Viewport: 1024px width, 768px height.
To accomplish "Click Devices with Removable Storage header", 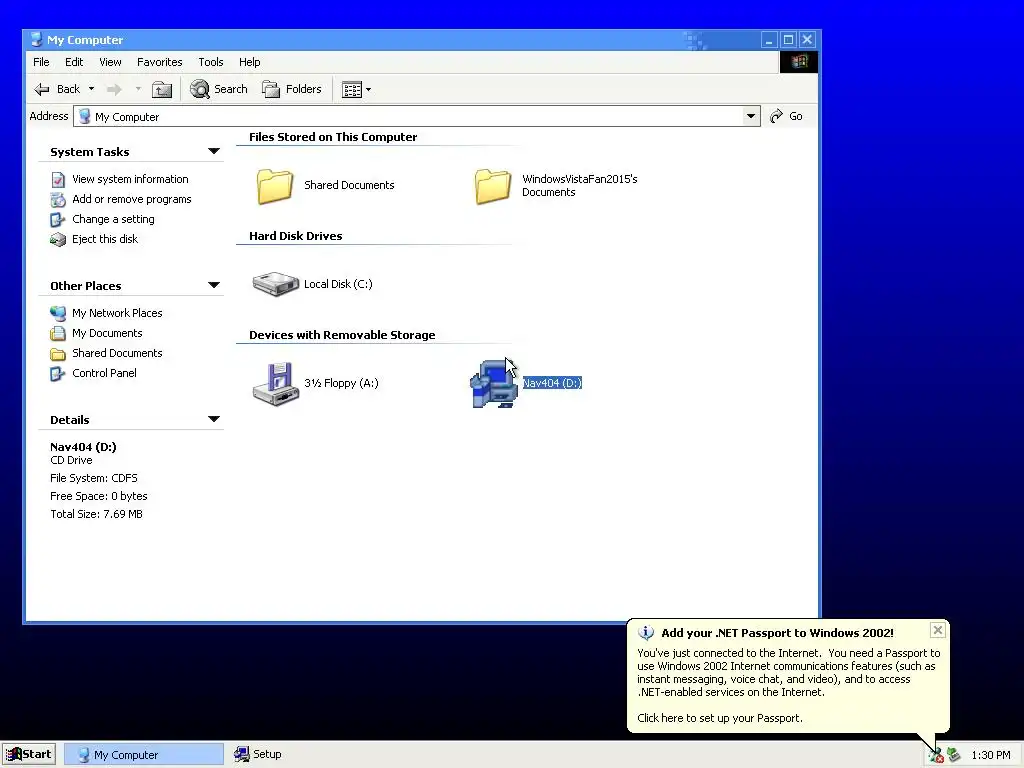I will [342, 335].
